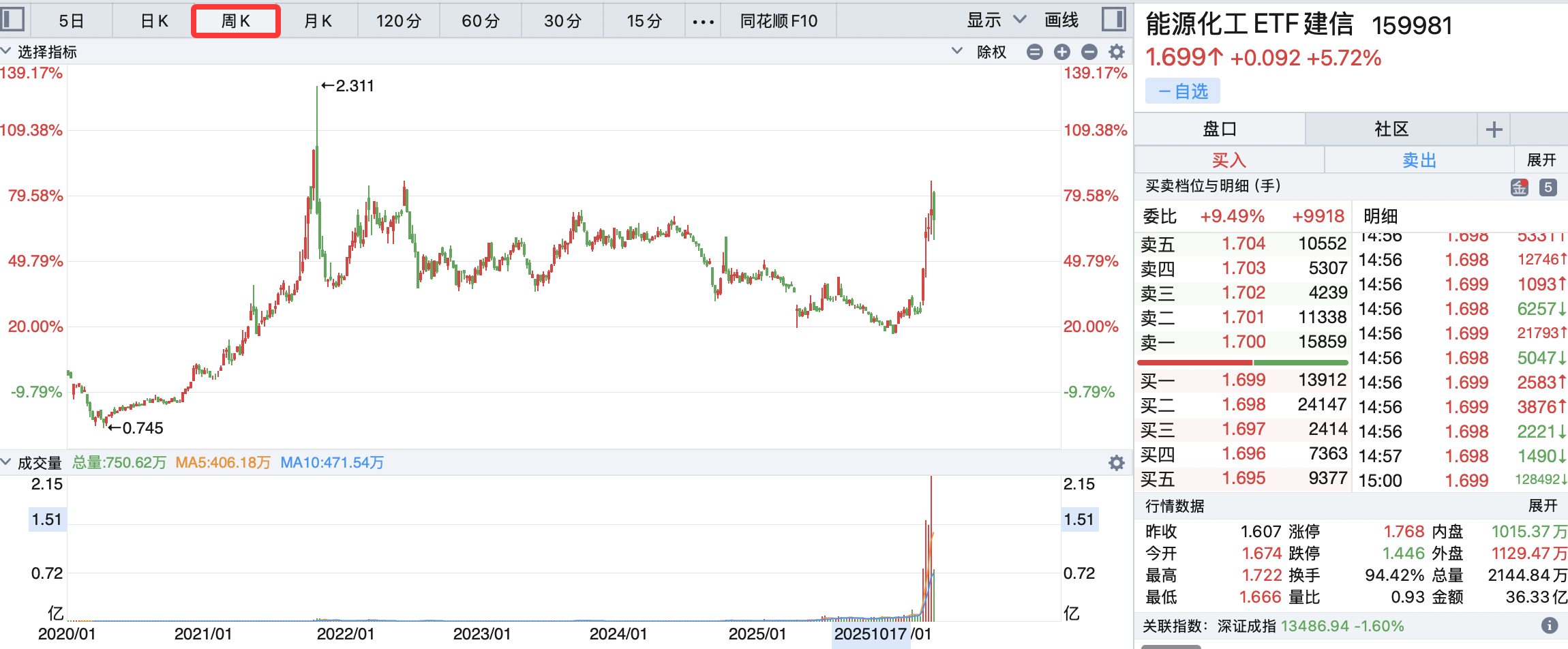This screenshot has height=649, width=1568.
Task: Open main chart settings gear
Action: pos(1117,52)
